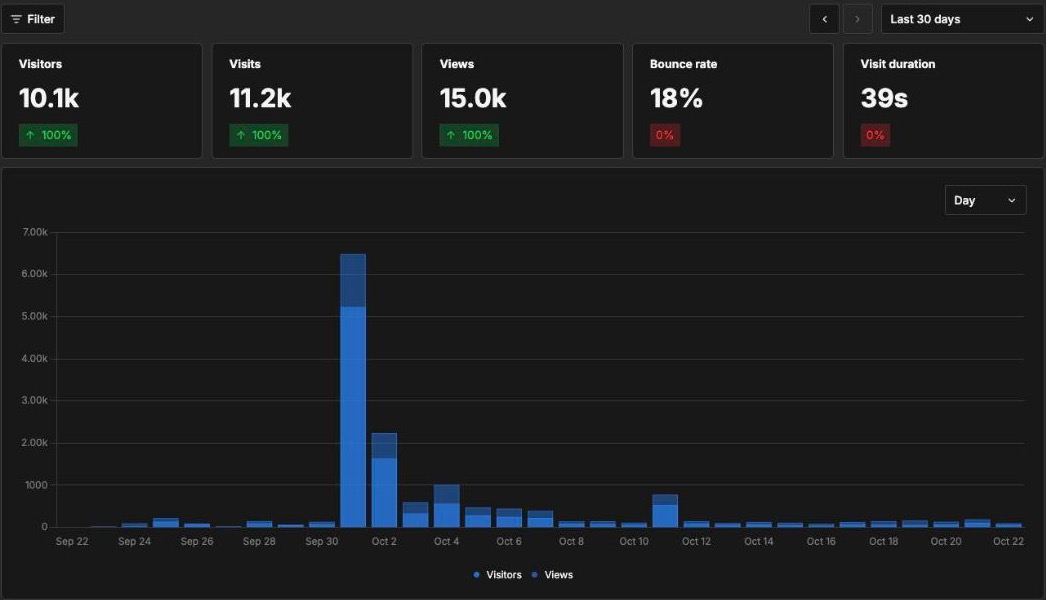Click the Sep 30 axis label
This screenshot has width=1046, height=600.
322,541
